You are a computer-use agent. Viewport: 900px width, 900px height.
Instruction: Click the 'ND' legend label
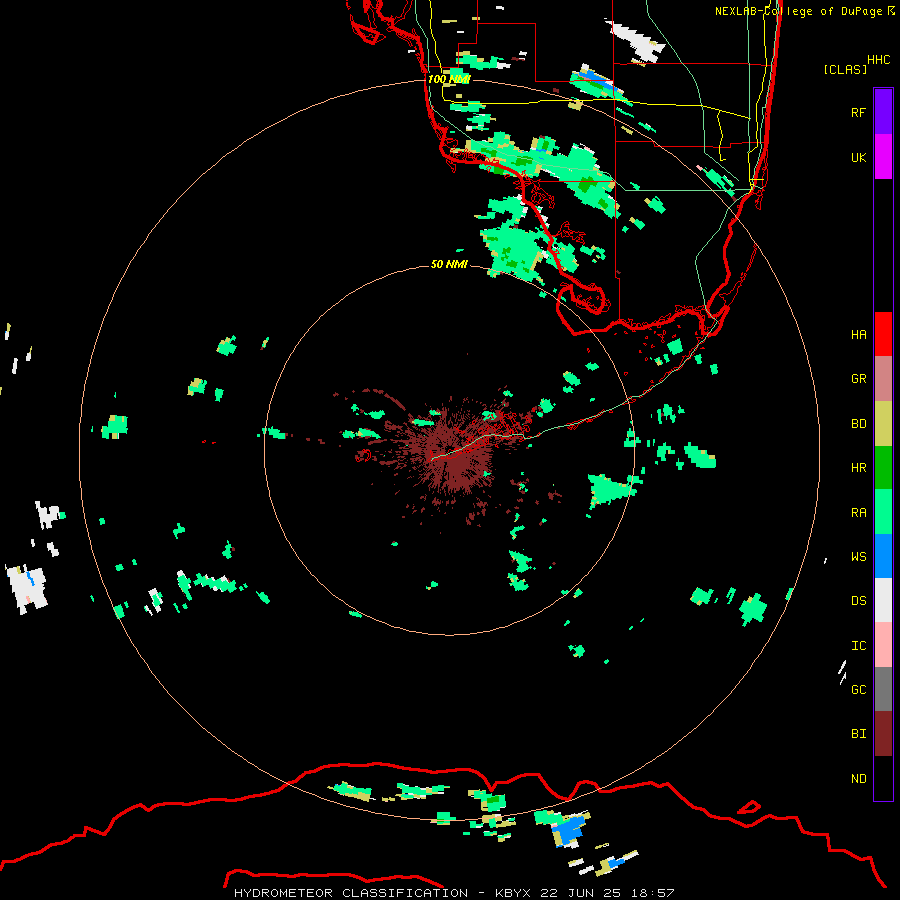point(858,779)
